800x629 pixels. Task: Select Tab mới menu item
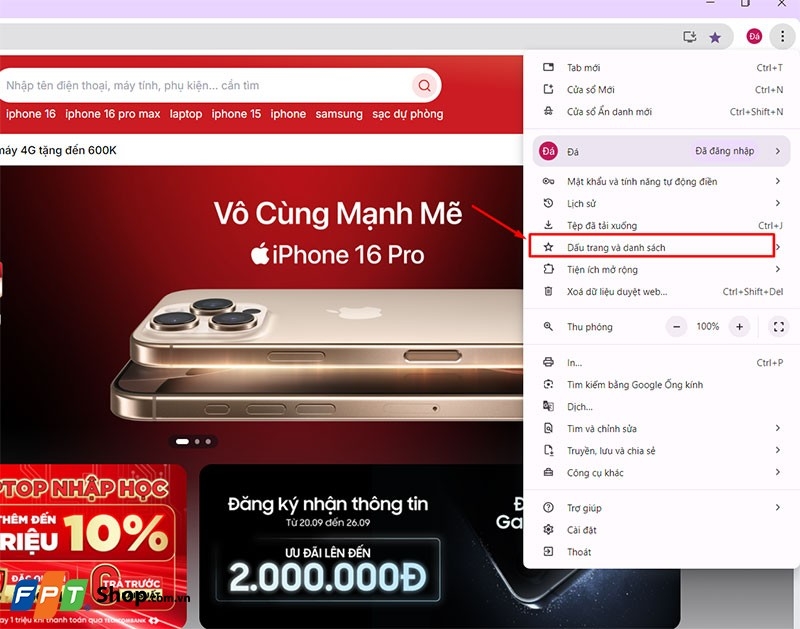(662, 67)
